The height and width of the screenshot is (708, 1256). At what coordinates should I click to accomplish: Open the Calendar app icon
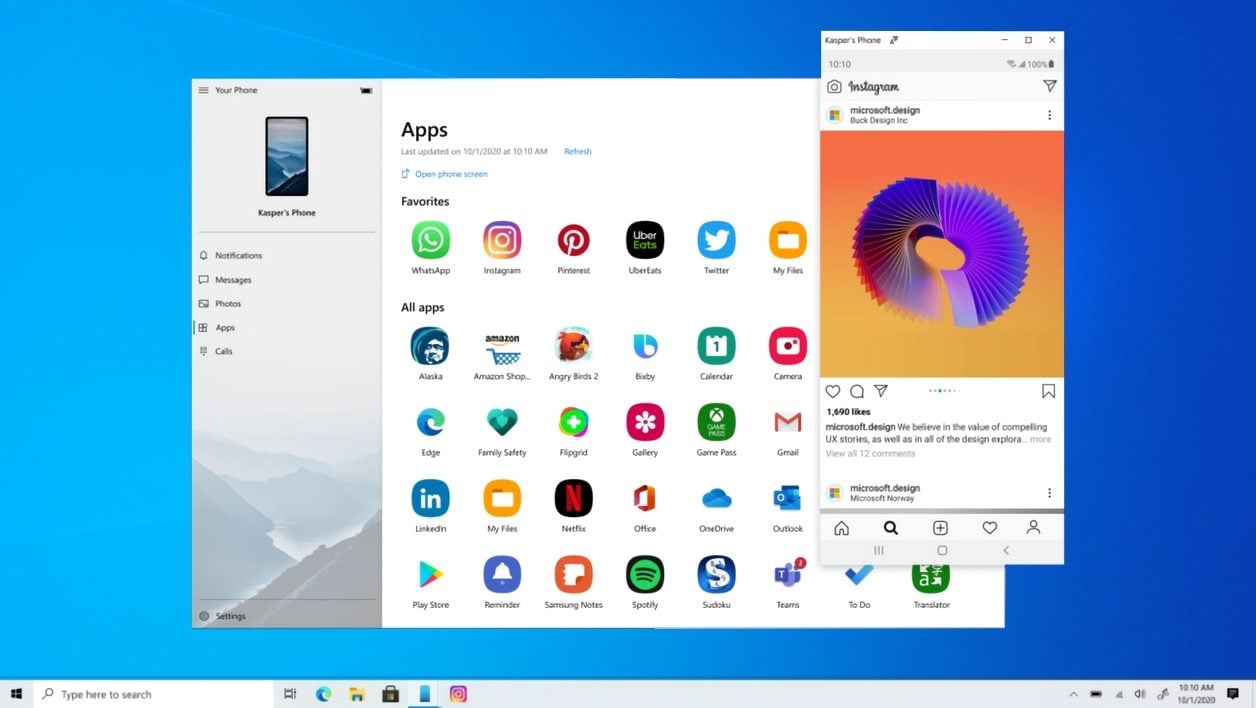pos(716,346)
